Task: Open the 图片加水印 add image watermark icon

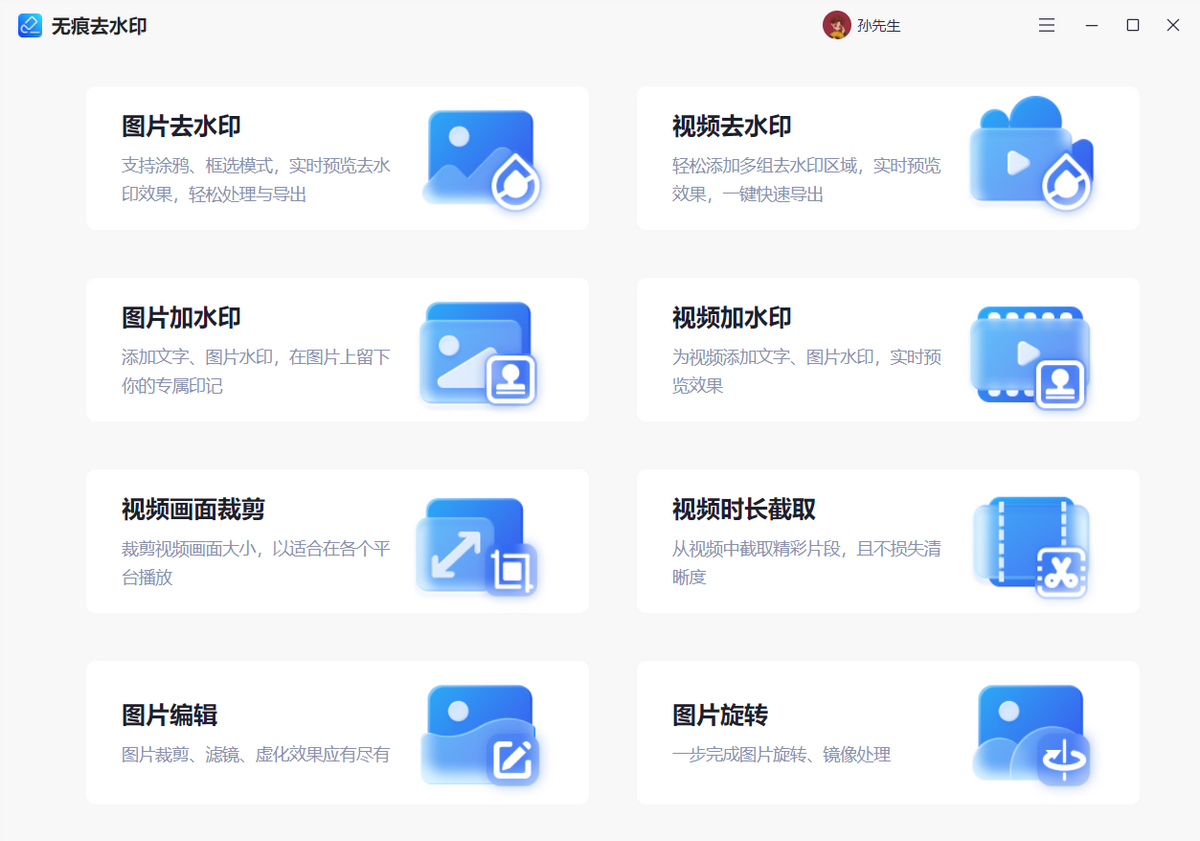Action: (478, 349)
